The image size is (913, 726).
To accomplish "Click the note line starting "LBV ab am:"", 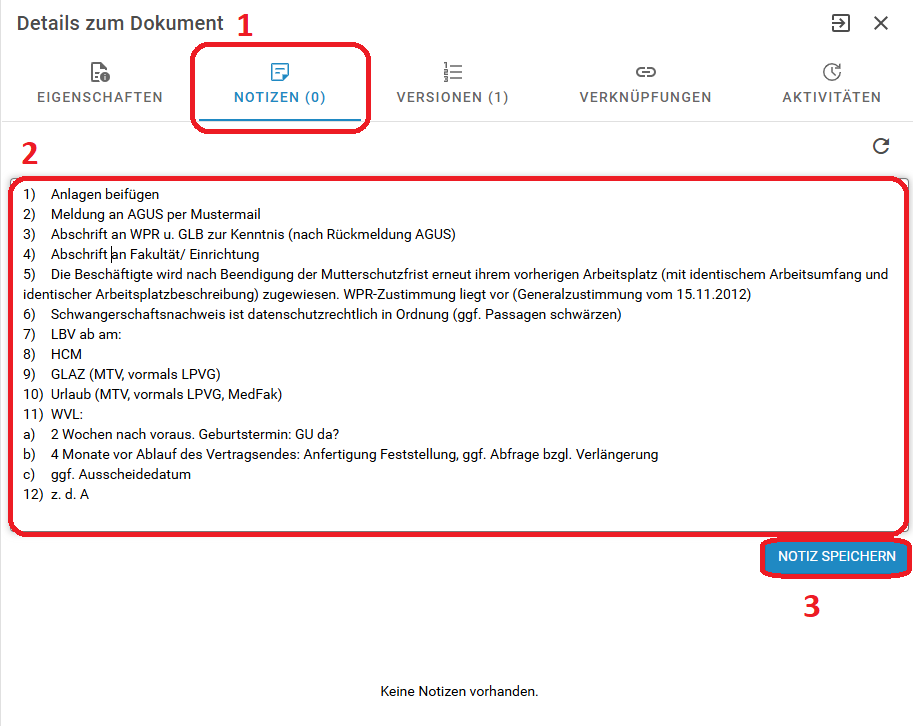I will (x=100, y=334).
